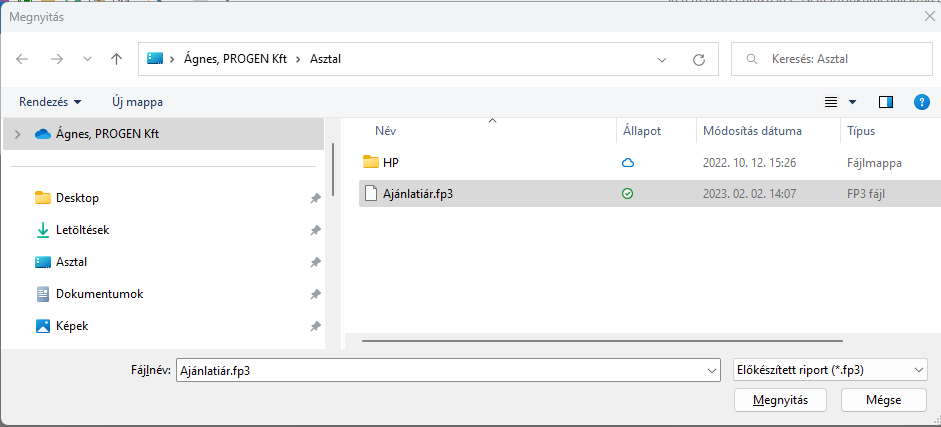Click the Back navigation arrow
Viewport: 941px width, 427px height.
pyautogui.click(x=23, y=59)
